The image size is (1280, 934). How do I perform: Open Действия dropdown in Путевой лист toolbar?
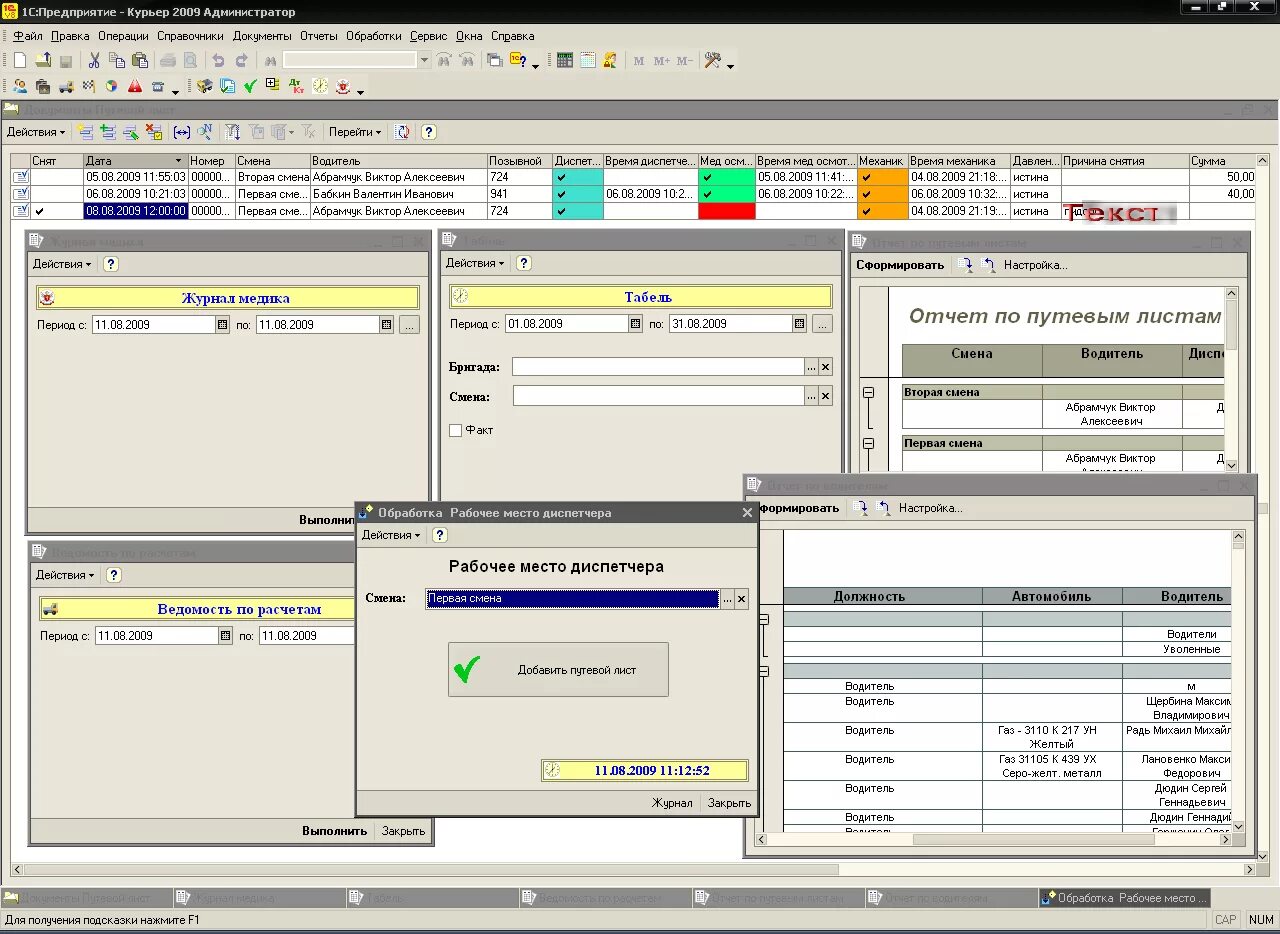pos(36,132)
